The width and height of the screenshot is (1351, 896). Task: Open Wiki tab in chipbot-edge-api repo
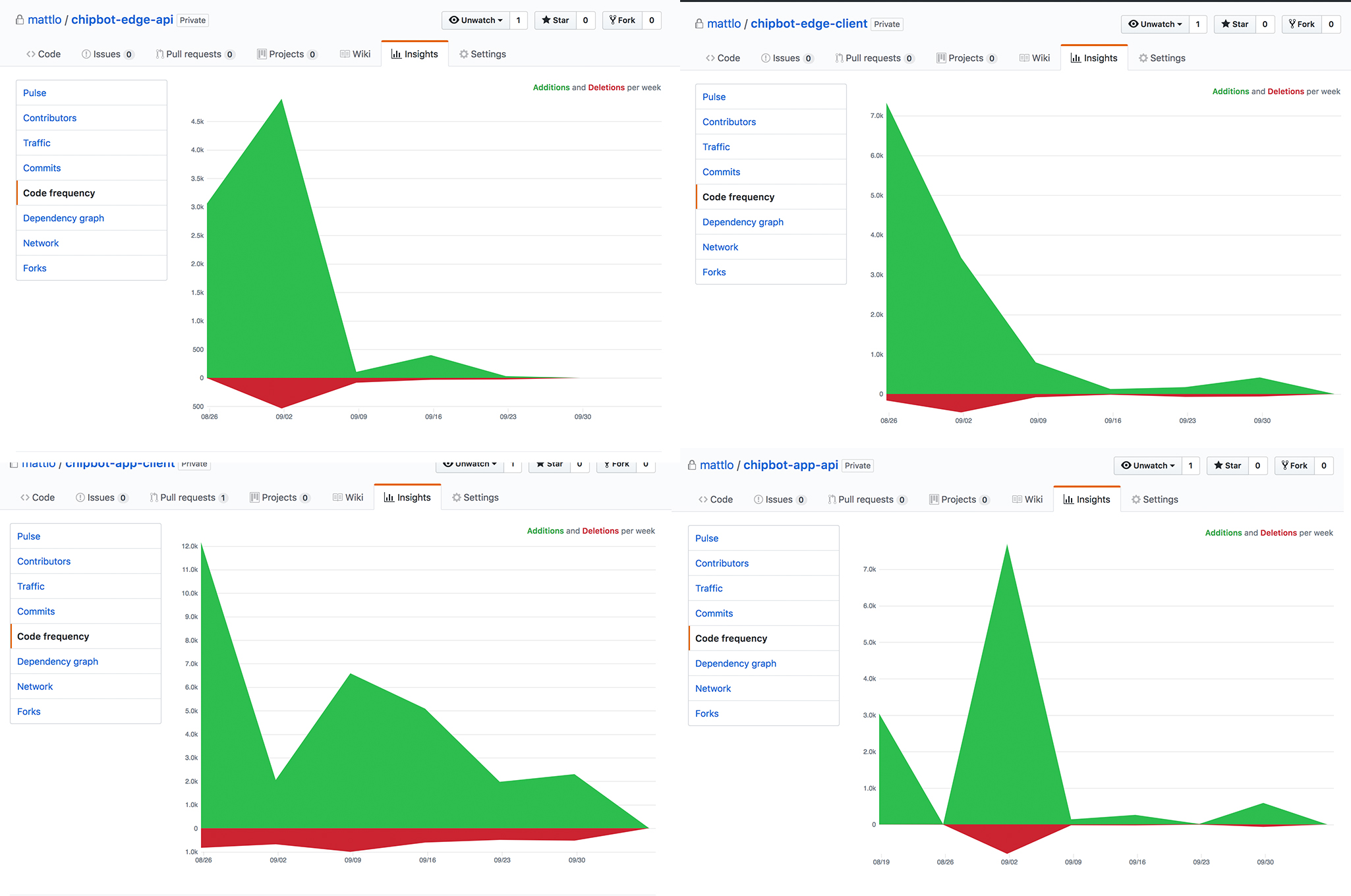[355, 54]
